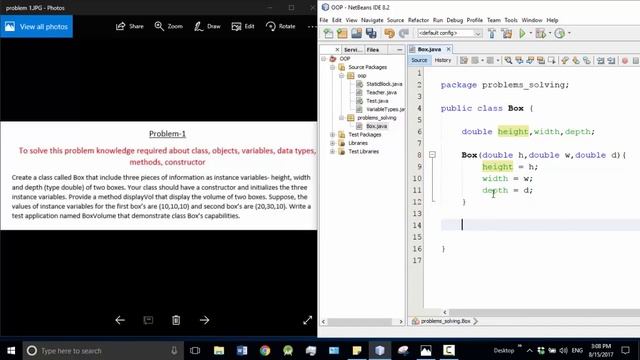Switch to the Services tab
640x360 pixels.
[x=352, y=49]
